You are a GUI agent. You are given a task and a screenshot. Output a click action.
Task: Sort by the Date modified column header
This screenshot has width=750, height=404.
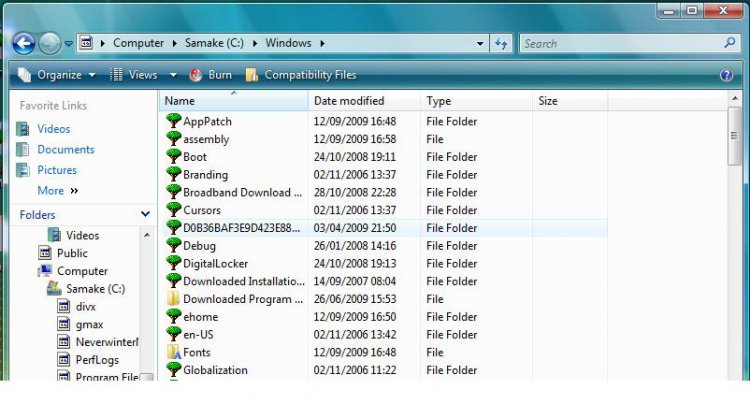(x=349, y=101)
